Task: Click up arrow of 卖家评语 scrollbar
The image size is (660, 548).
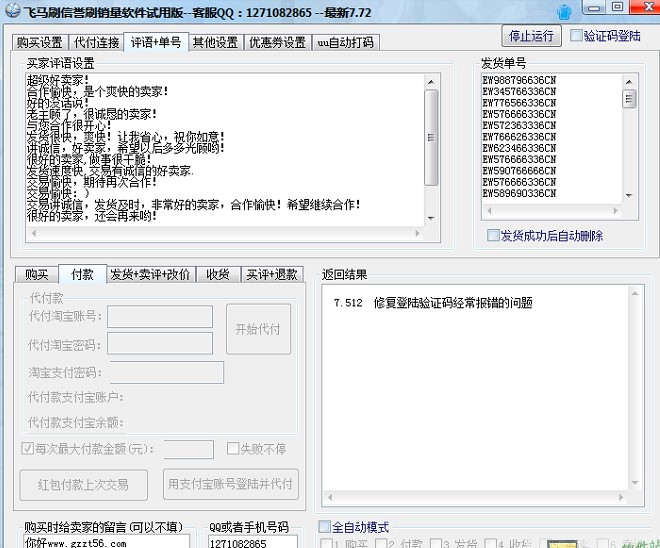Action: point(431,82)
